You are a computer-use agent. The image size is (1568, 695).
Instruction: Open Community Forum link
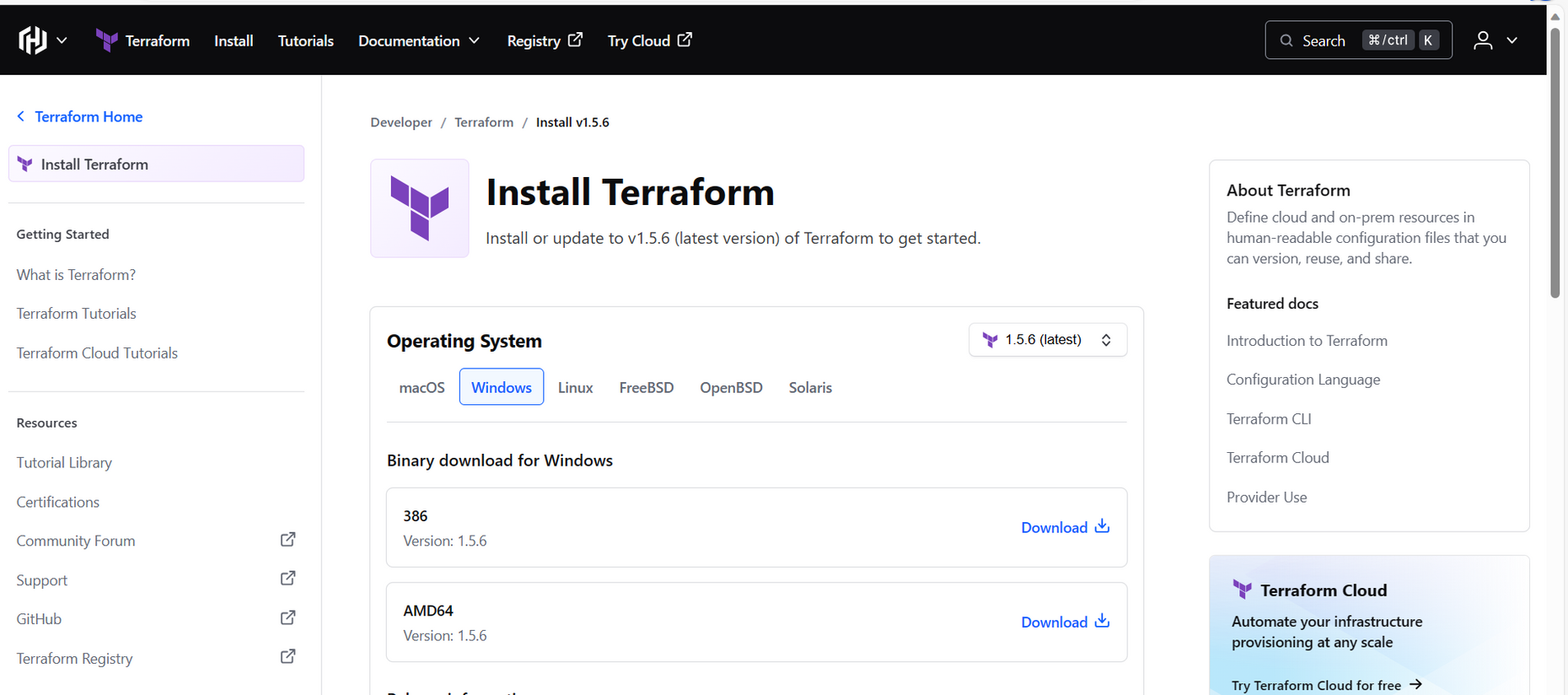coord(76,541)
